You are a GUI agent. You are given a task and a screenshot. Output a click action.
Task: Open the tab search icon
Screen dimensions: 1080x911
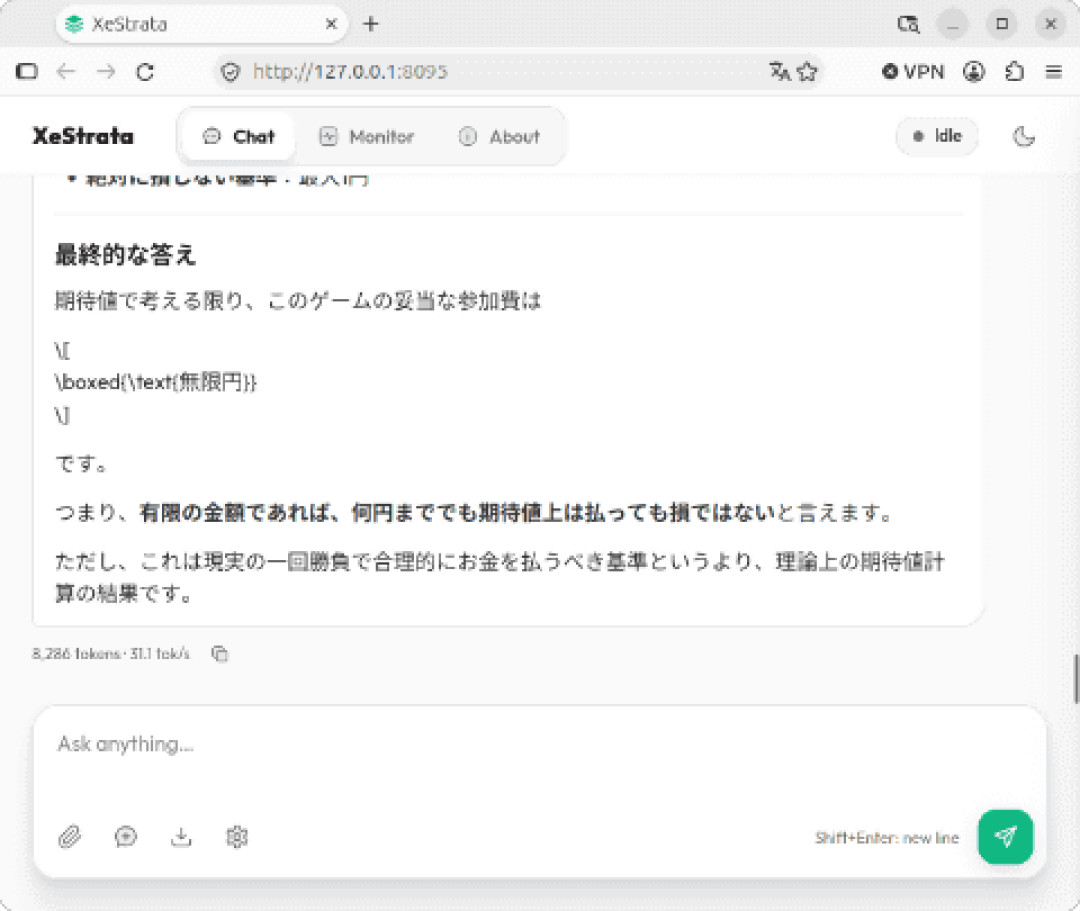point(908,24)
